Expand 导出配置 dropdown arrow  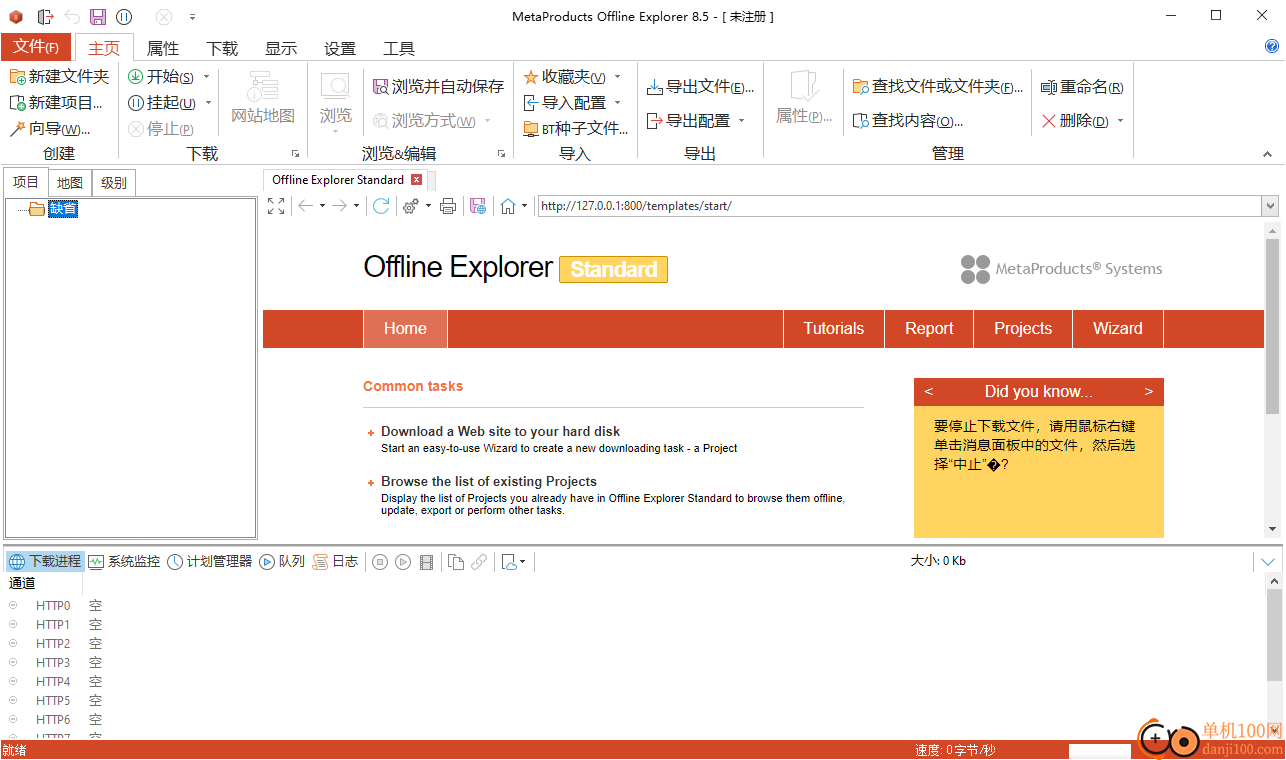coord(741,121)
